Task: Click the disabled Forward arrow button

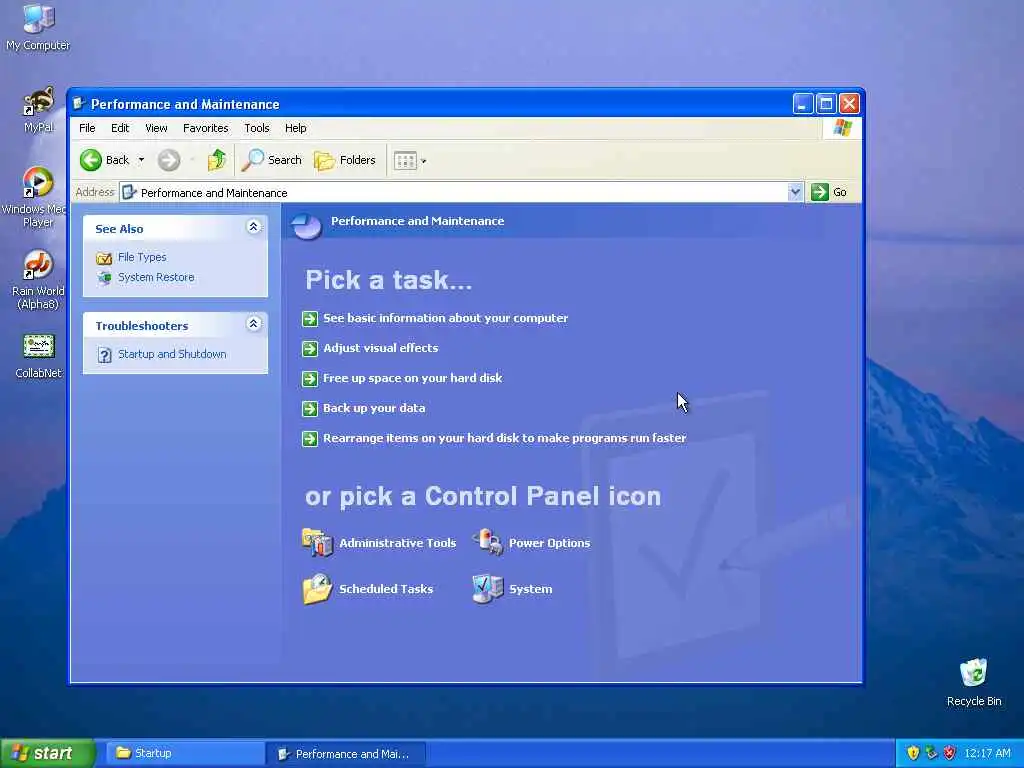Action: tap(168, 160)
